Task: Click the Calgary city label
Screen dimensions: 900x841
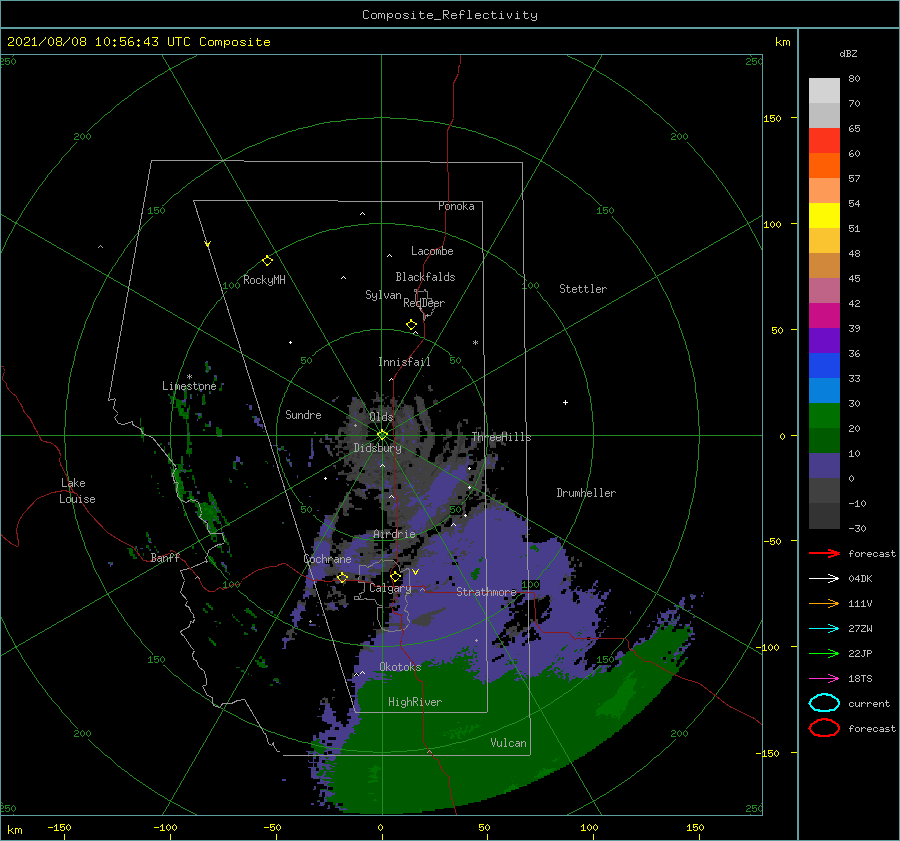Action: [x=390, y=588]
